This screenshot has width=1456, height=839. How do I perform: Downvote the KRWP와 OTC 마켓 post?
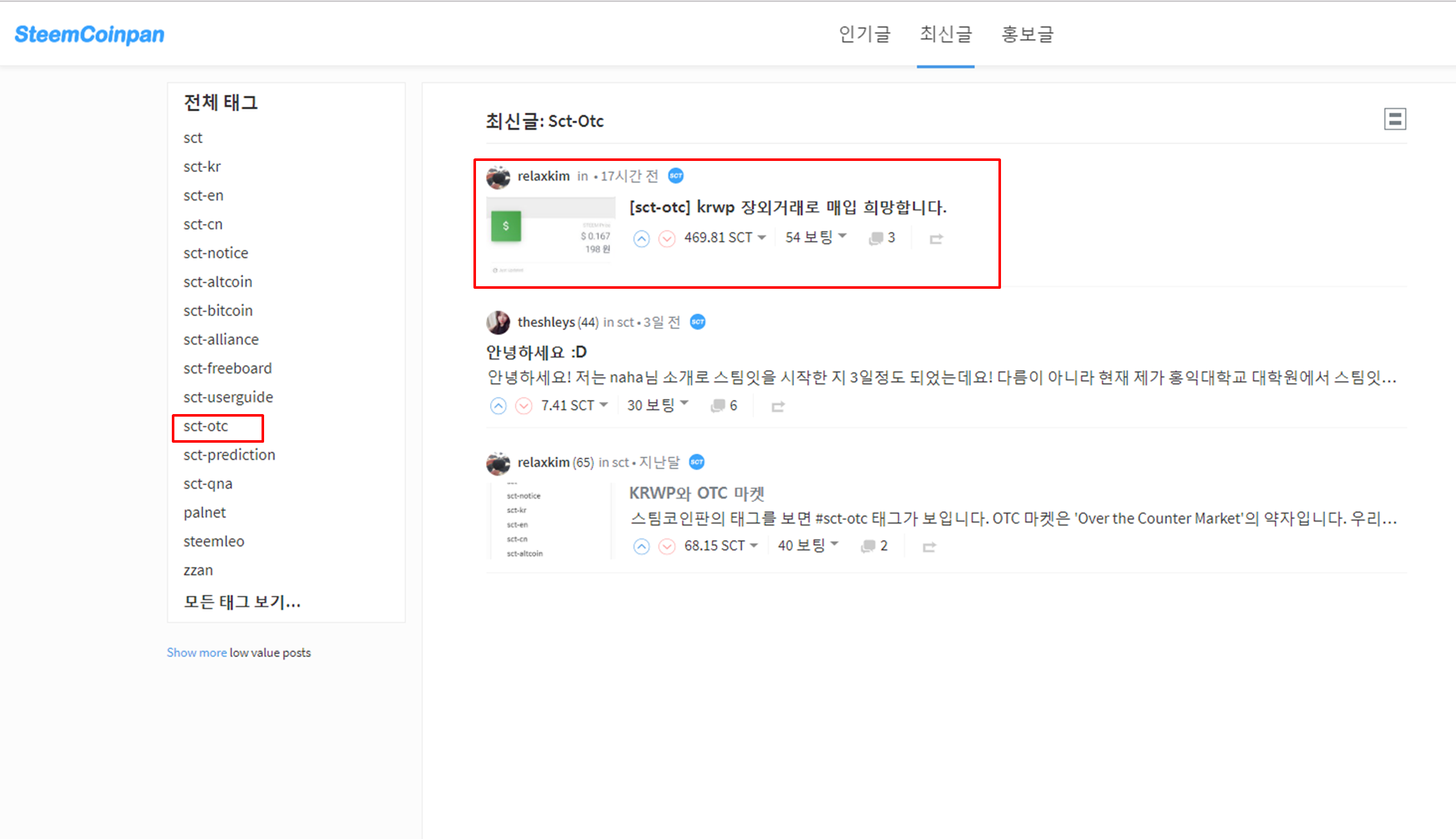point(666,546)
